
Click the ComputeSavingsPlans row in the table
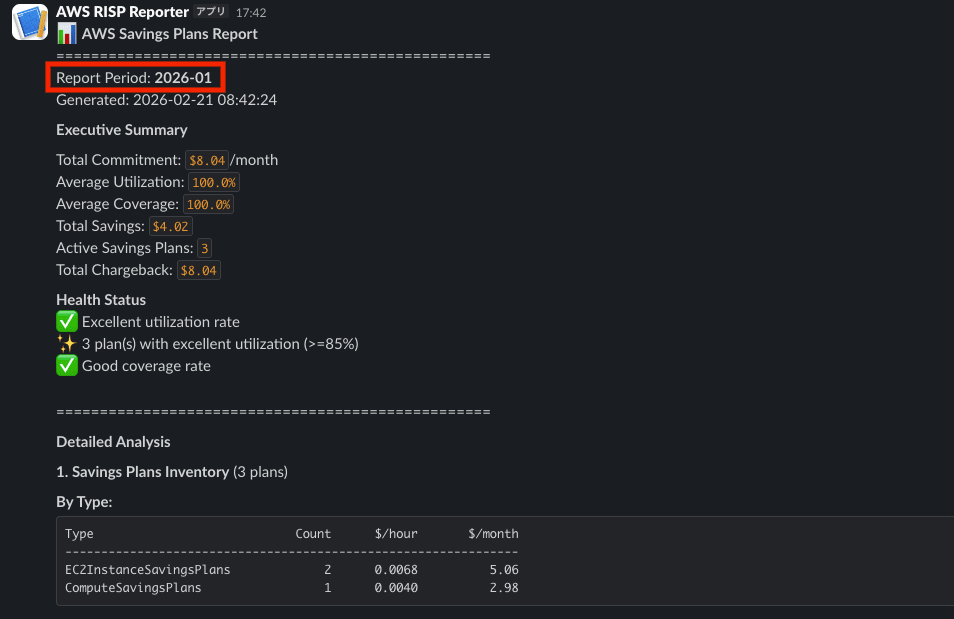point(133,588)
